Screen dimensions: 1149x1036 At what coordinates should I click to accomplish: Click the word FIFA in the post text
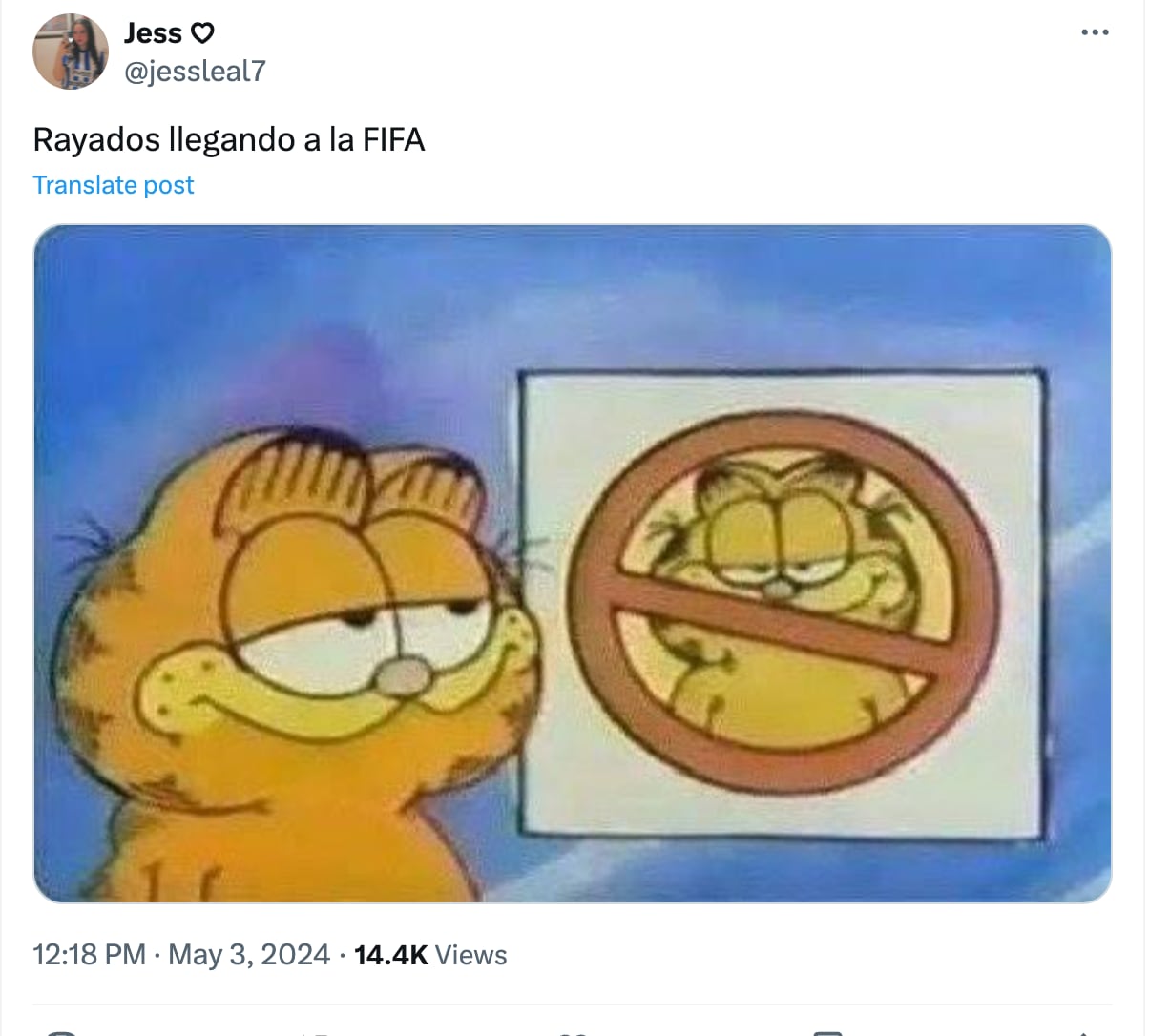393,140
